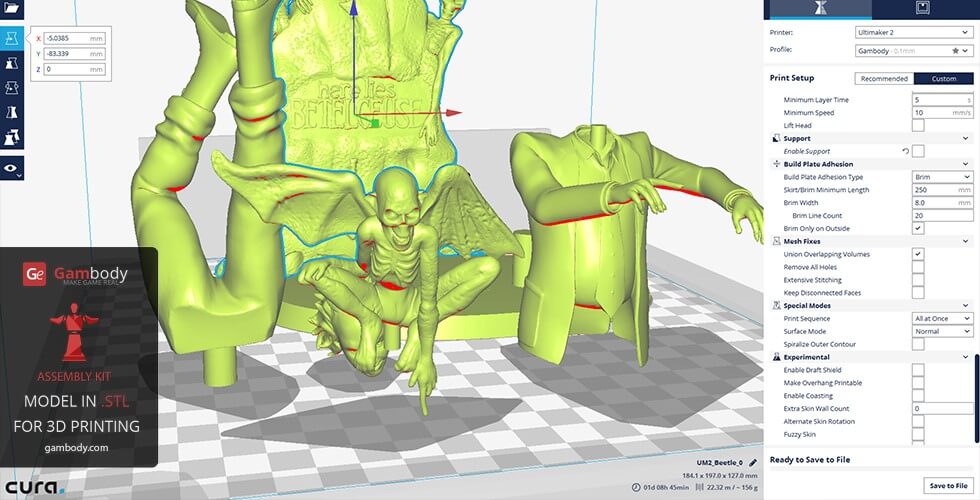Select the Scale tool
This screenshot has width=980, height=500.
coord(12,63)
